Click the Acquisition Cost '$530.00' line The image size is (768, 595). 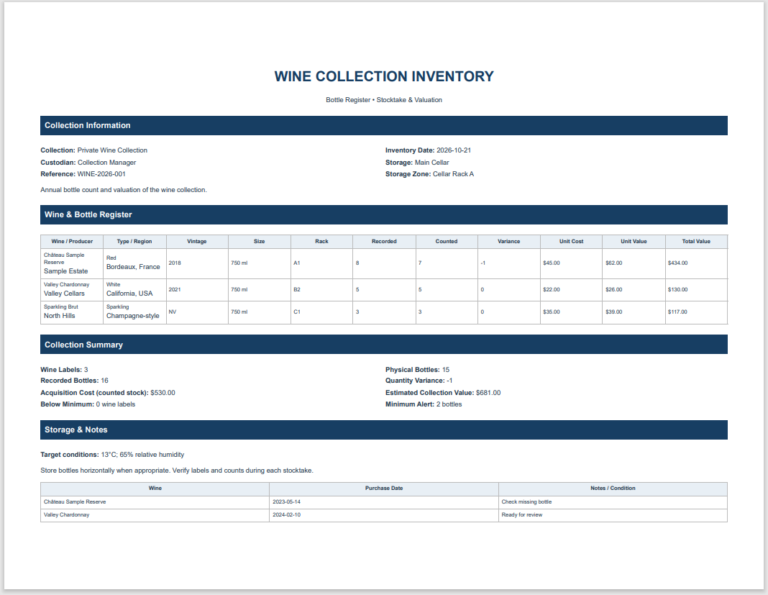[x=108, y=393]
